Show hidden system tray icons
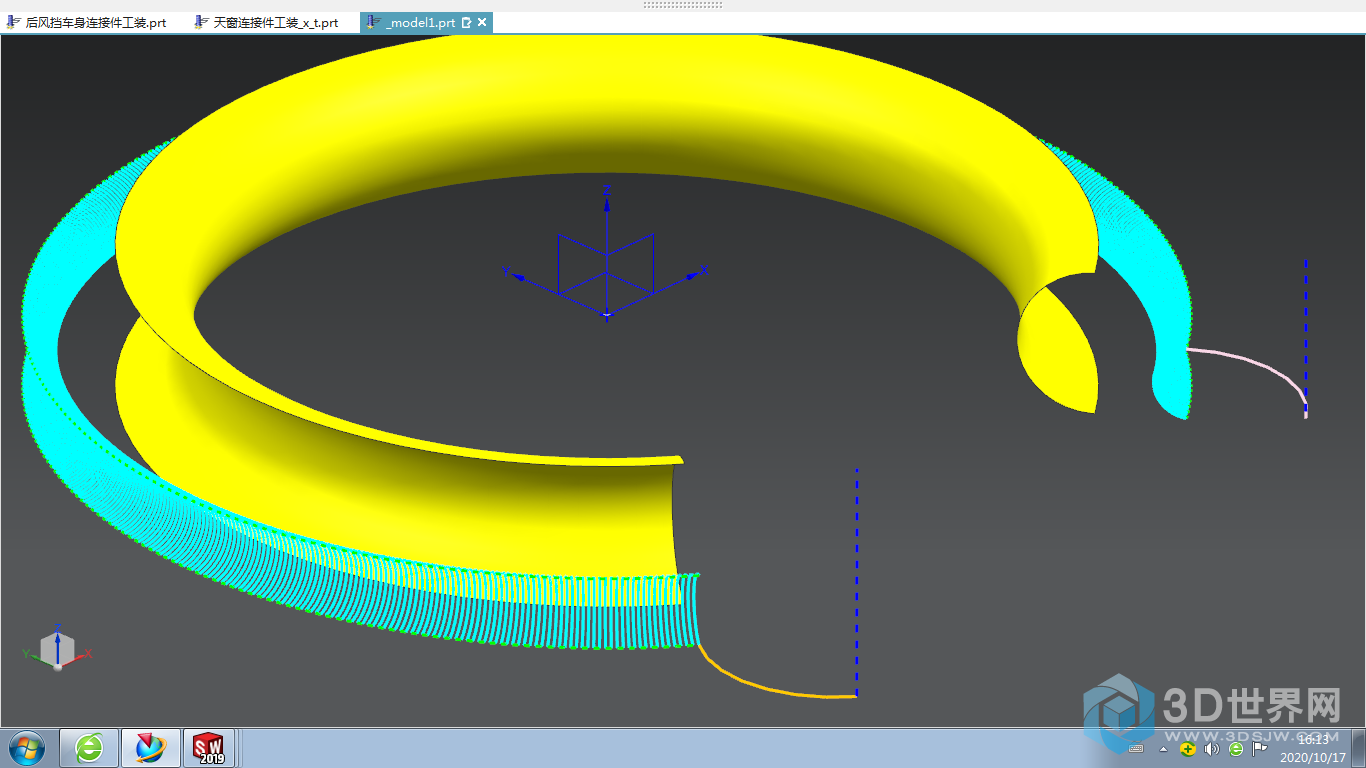This screenshot has width=1366, height=768. [x=1163, y=749]
